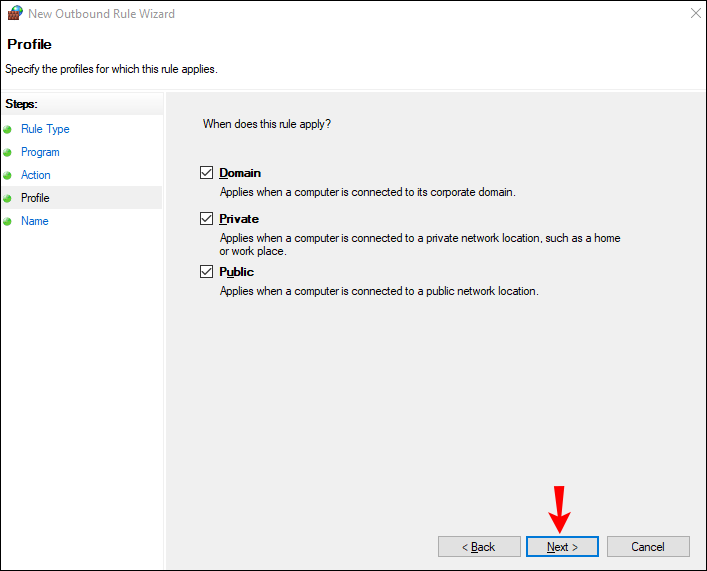The image size is (707, 571).
Task: Close the New Outbound Rule Wizard window
Action: (692, 14)
